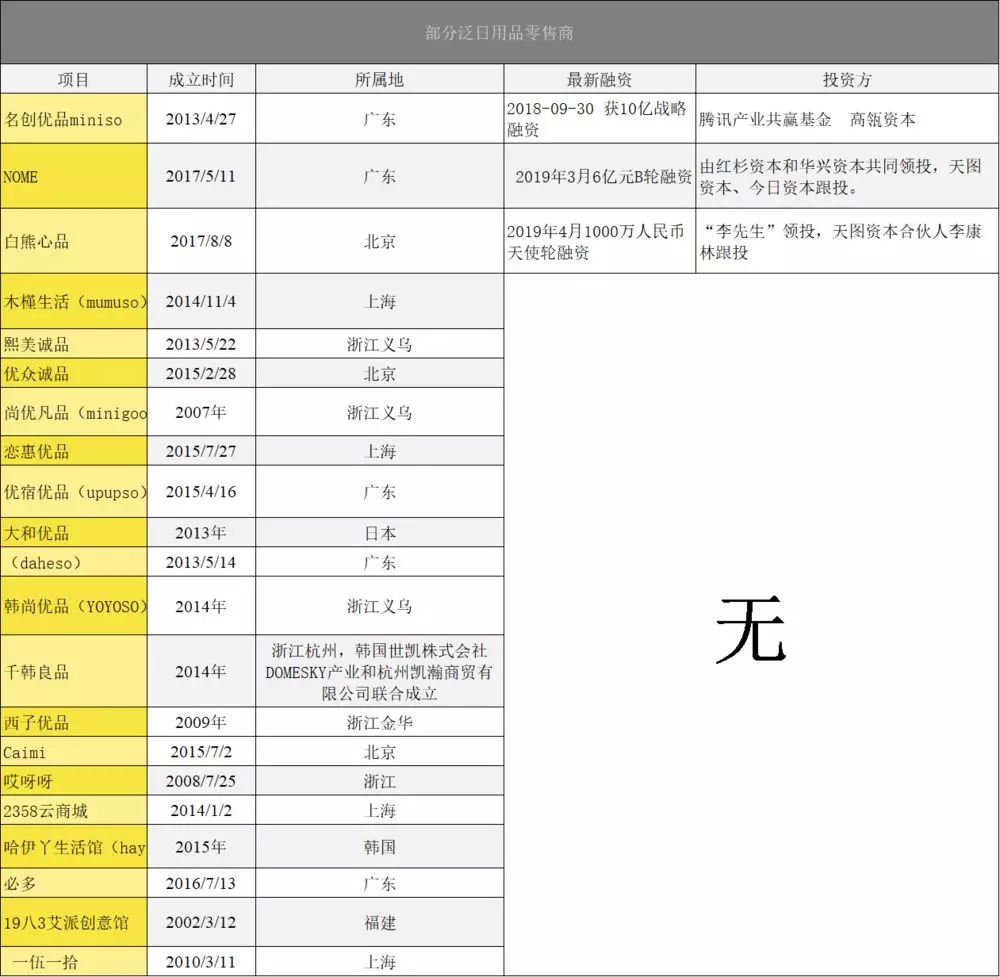
Task: Select the 哎呀呀 cell
Action: [x=74, y=781]
